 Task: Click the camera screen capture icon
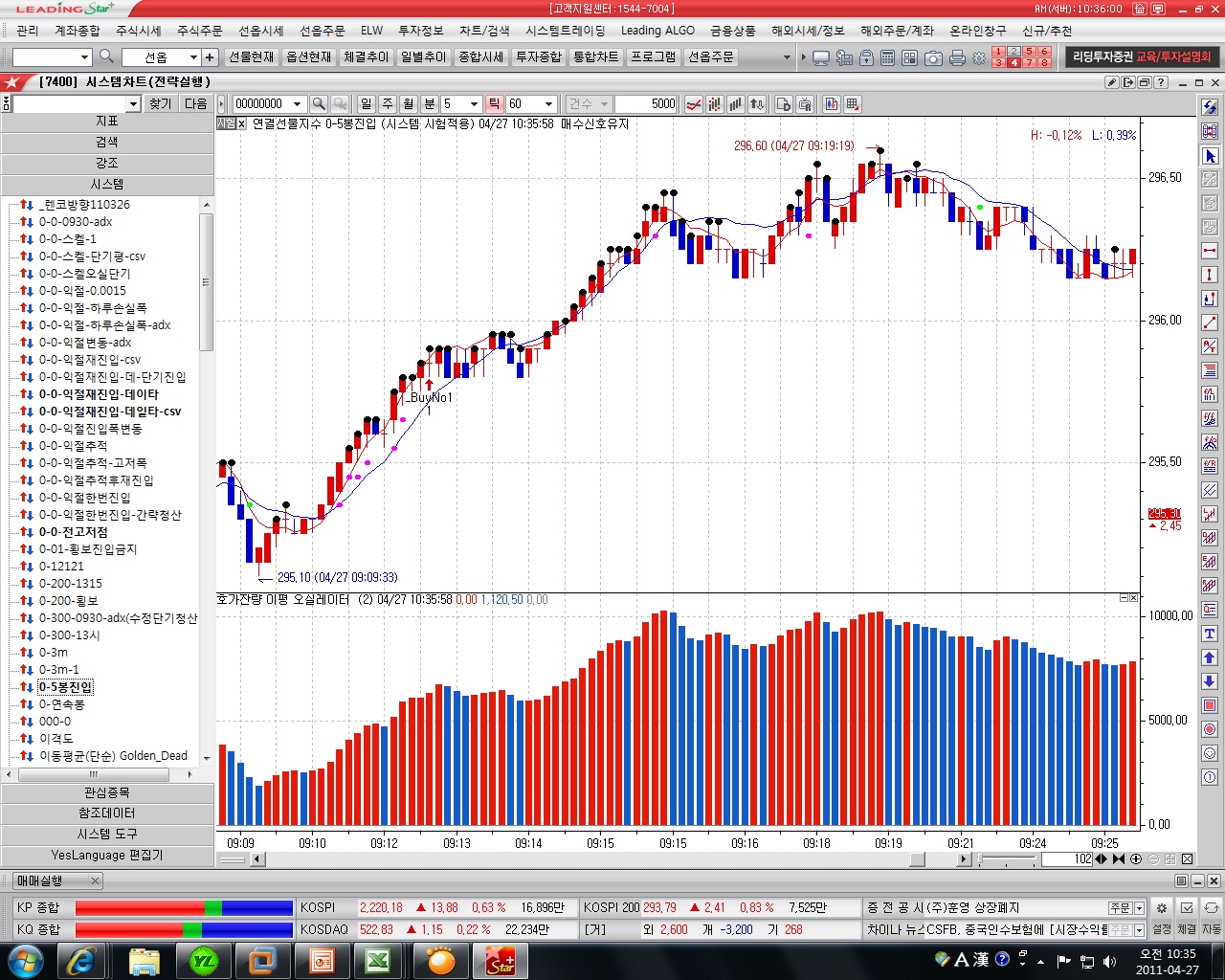933,57
